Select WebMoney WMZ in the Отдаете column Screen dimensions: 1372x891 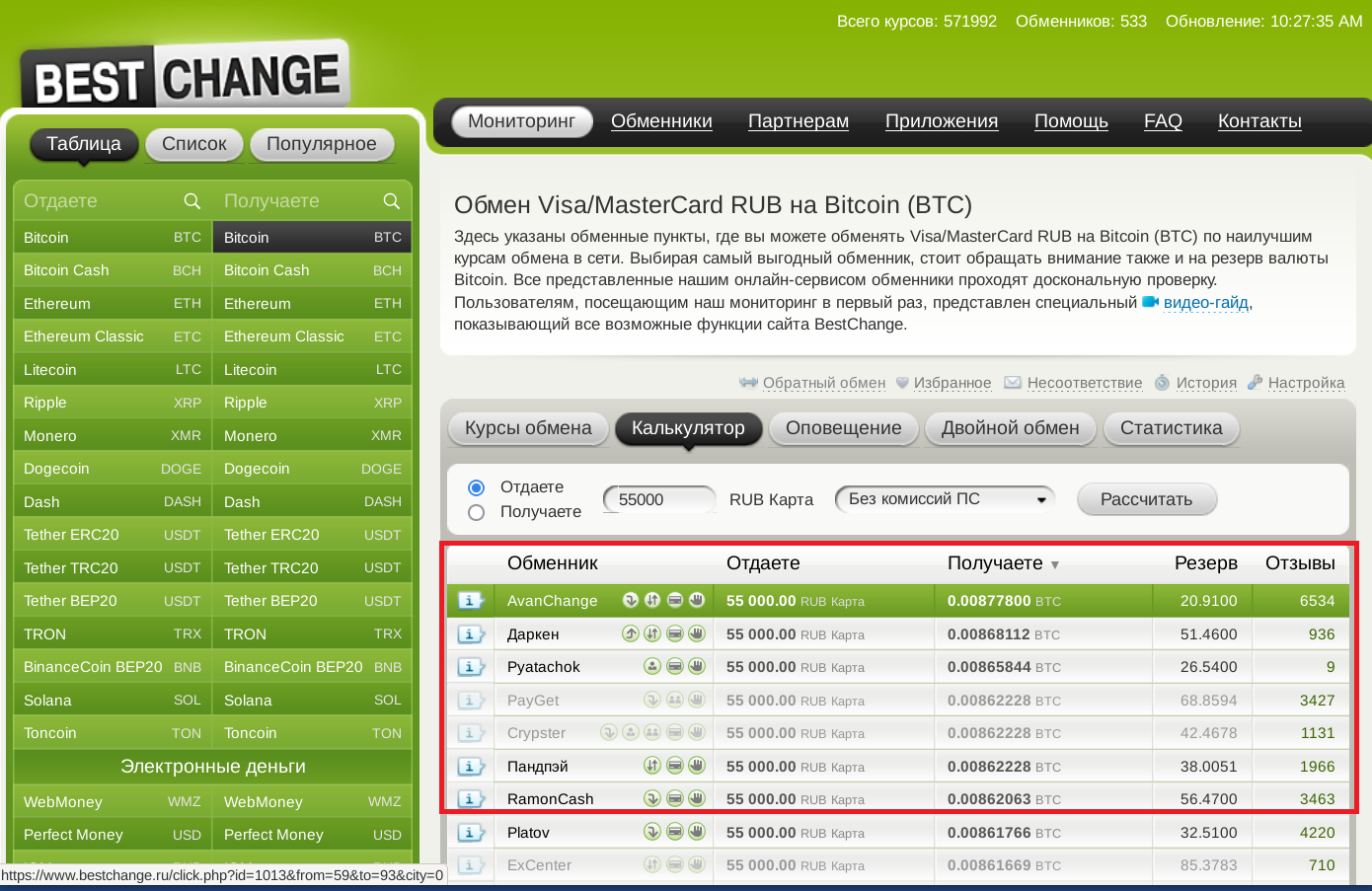(x=113, y=802)
